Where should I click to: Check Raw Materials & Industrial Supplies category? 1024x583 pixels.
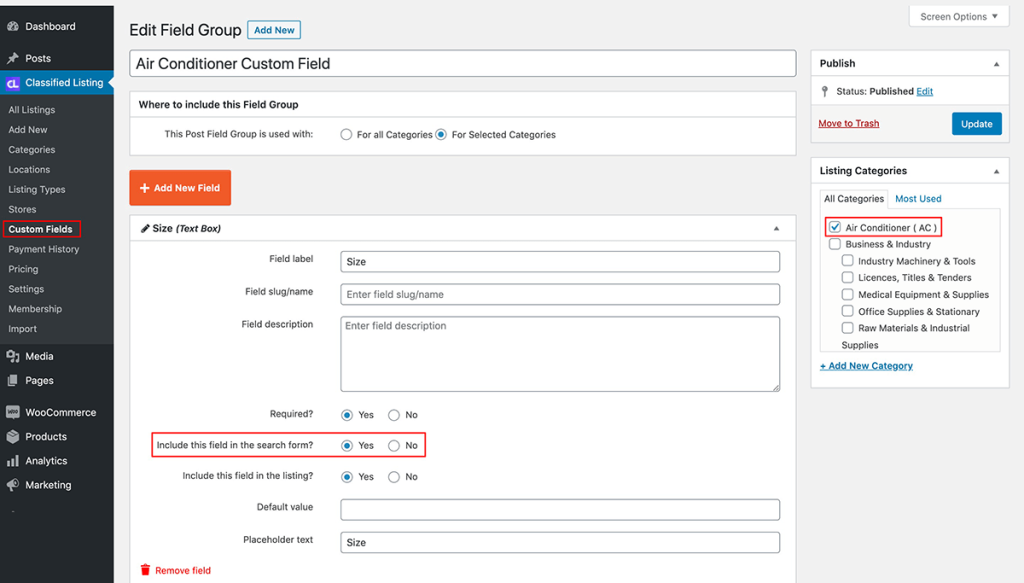click(848, 328)
